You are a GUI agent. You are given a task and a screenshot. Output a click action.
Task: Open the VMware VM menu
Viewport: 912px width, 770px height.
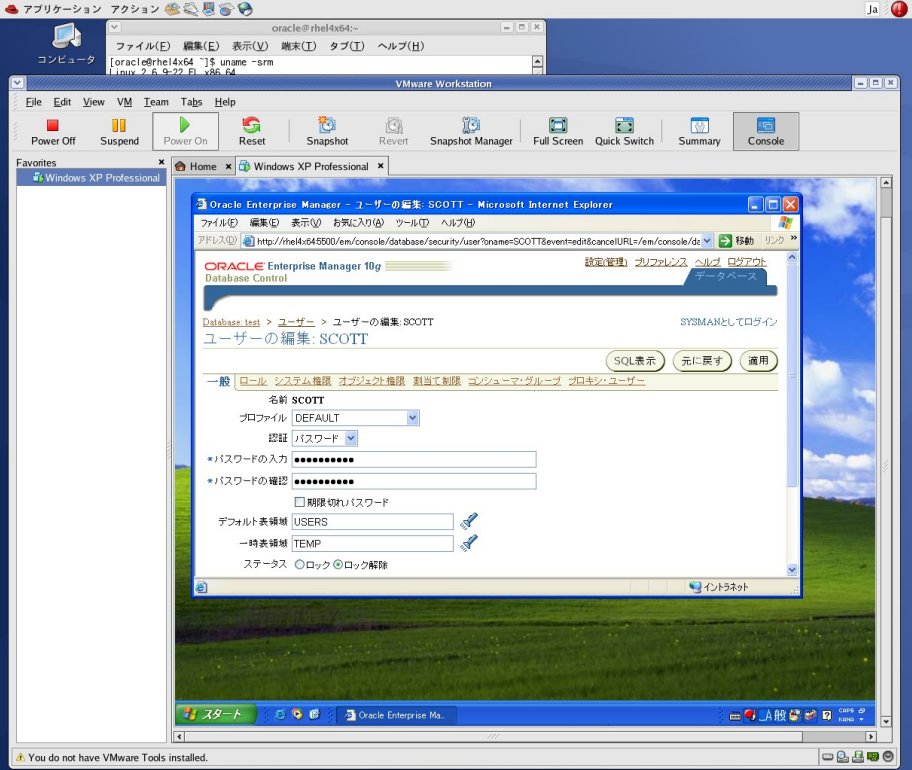tap(124, 102)
